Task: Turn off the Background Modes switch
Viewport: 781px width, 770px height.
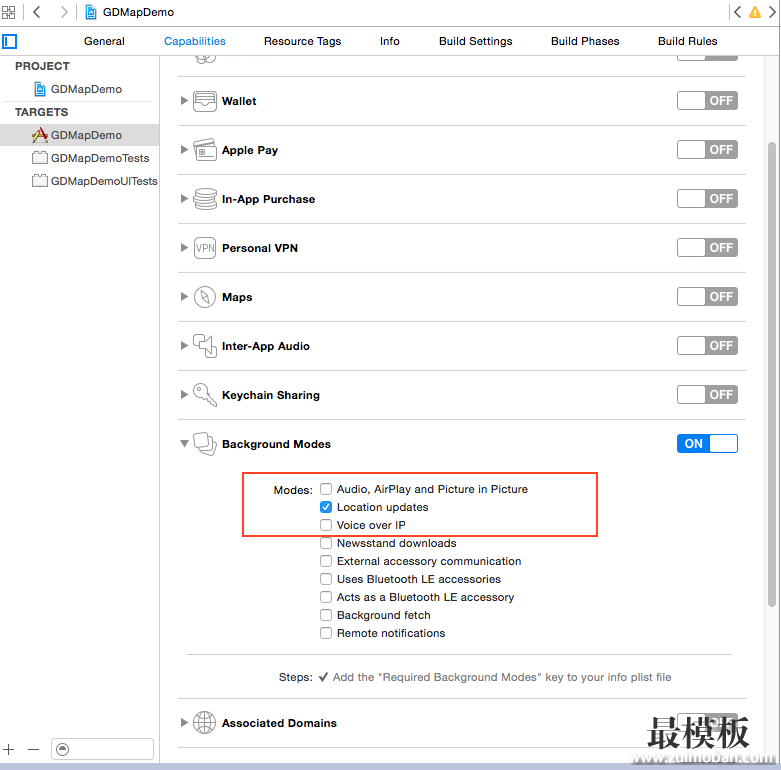Action: coord(707,443)
